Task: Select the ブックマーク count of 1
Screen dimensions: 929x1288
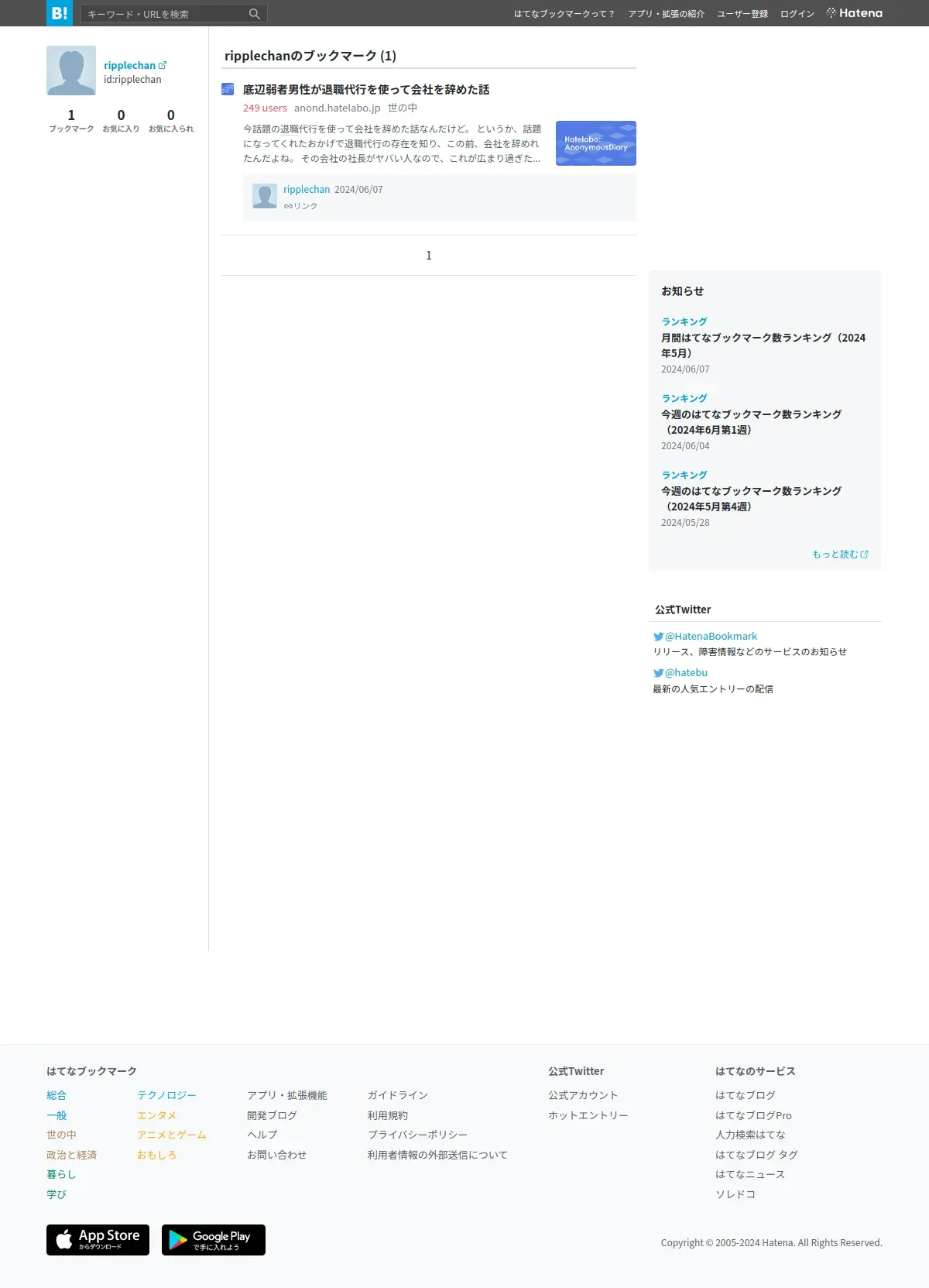Action: [71, 120]
